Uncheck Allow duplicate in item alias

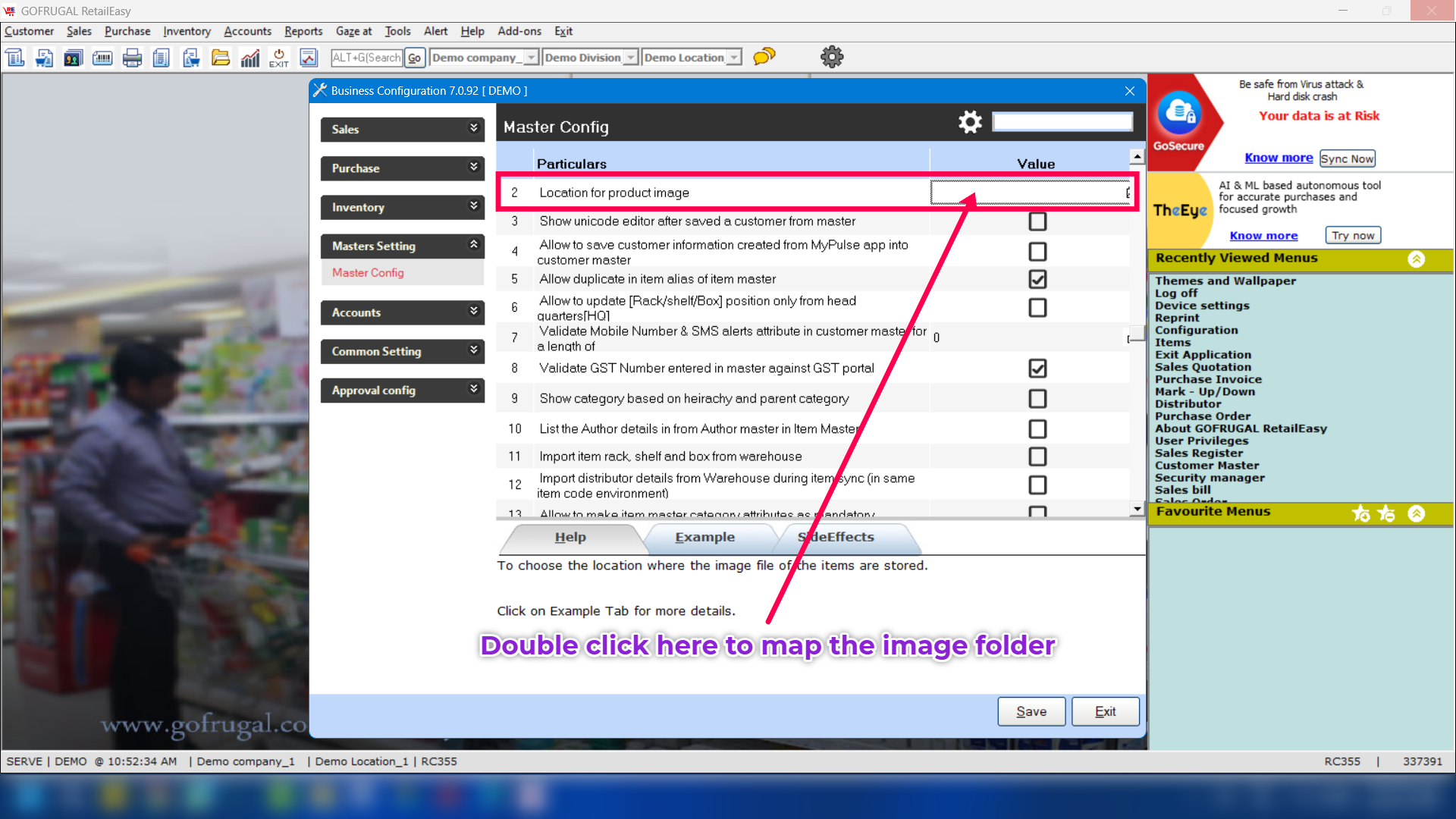(x=1037, y=279)
